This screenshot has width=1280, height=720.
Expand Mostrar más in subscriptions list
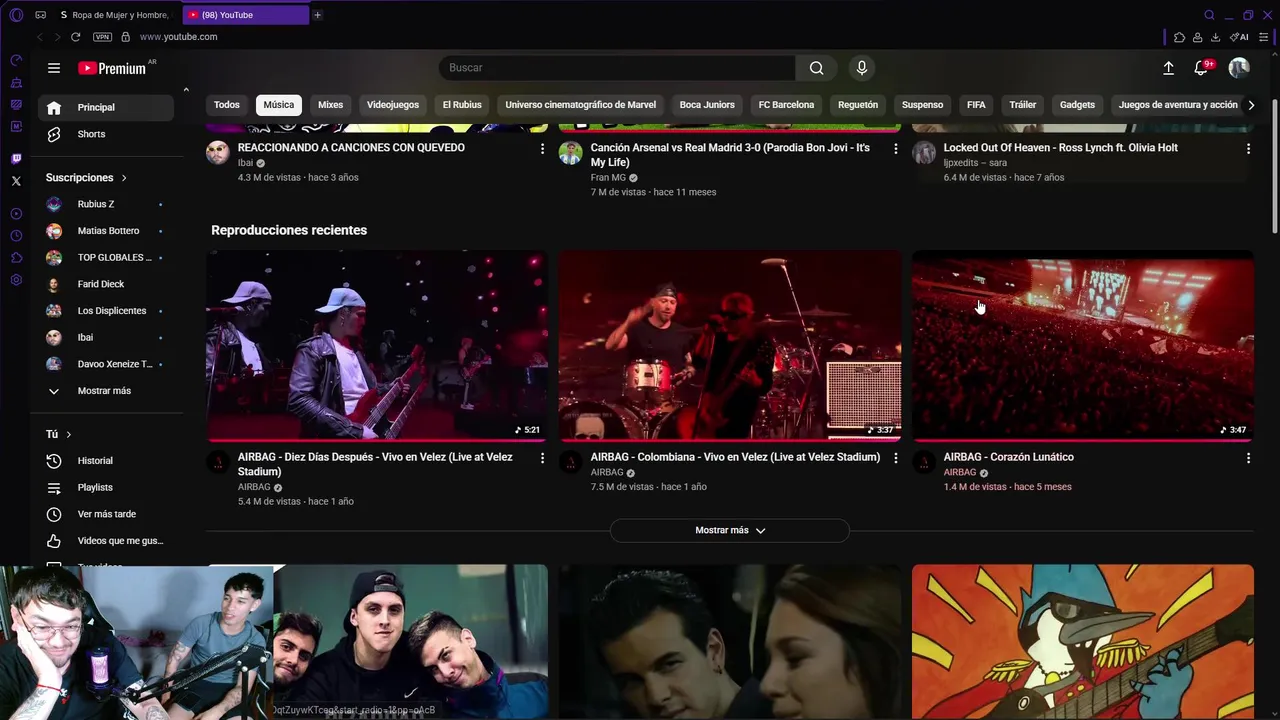click(104, 391)
